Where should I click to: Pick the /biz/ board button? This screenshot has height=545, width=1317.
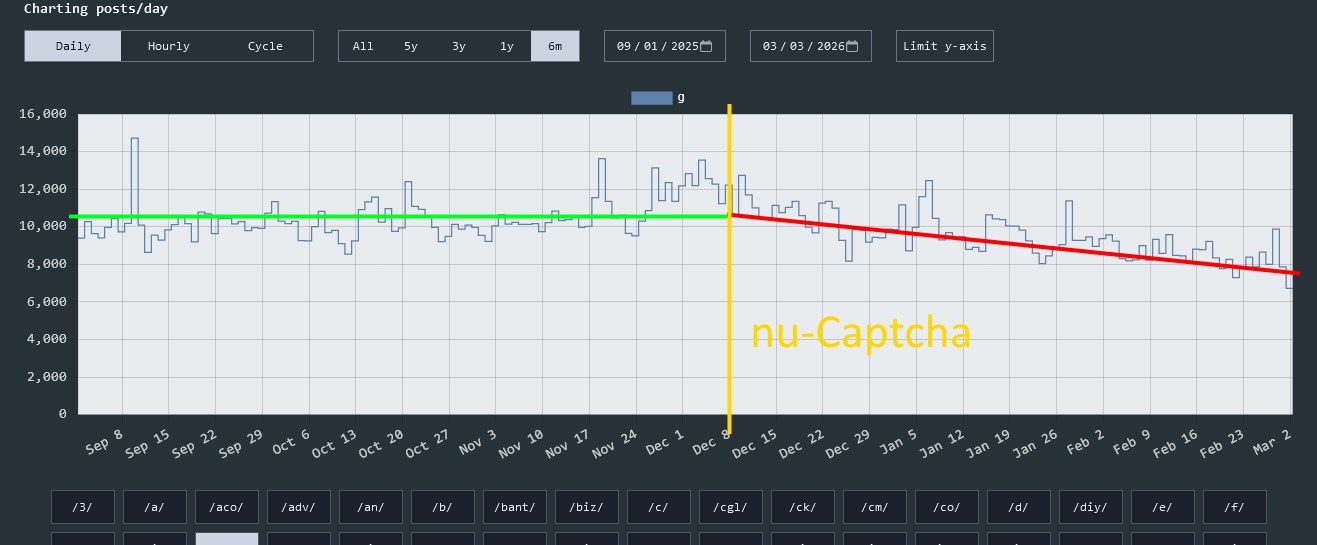pos(587,507)
